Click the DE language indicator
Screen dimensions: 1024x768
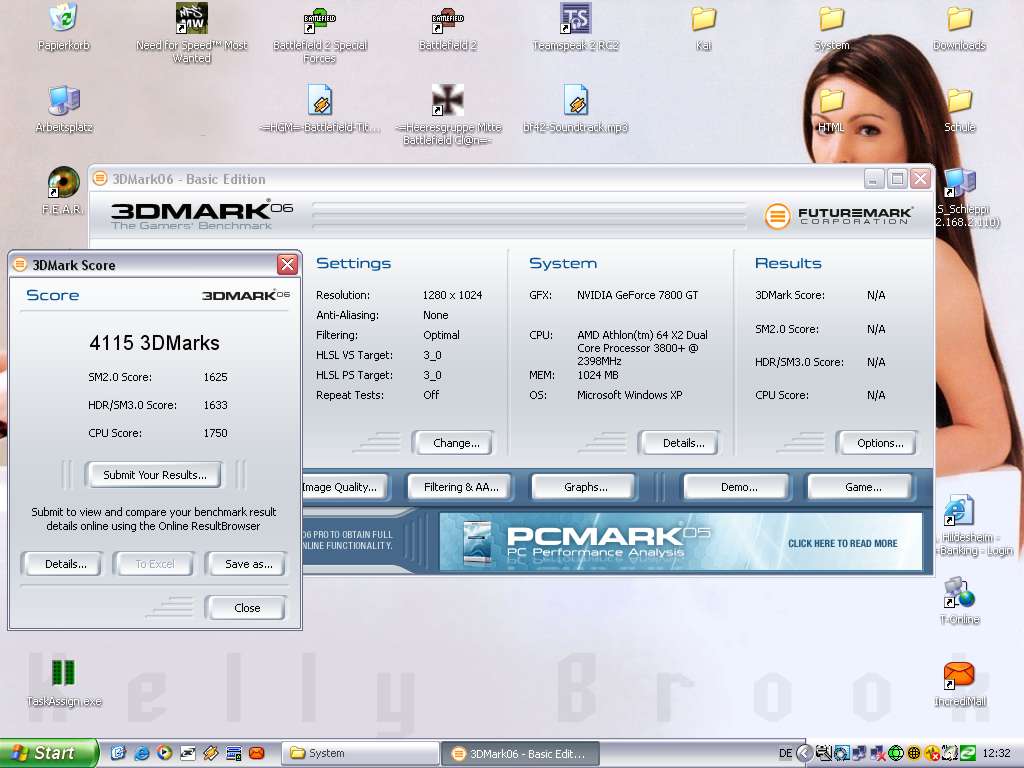(x=785, y=753)
